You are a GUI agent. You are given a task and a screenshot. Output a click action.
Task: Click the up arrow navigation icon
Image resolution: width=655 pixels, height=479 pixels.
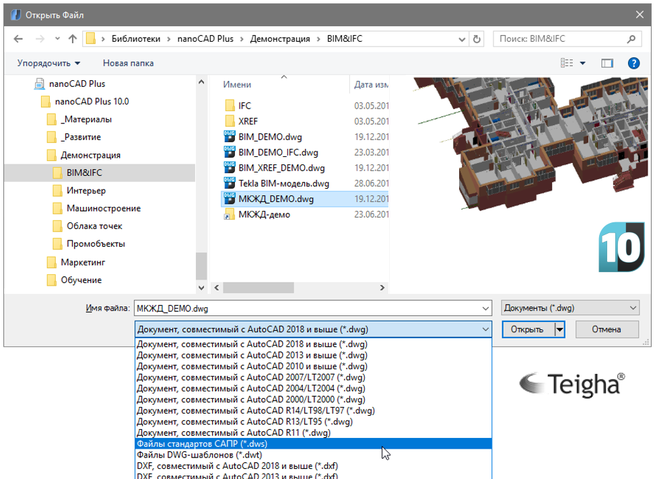click(x=73, y=39)
